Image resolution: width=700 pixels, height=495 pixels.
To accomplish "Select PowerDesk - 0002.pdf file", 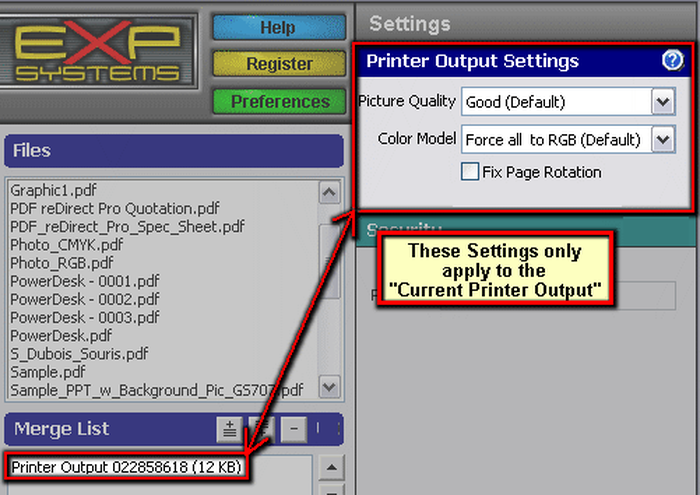I will pos(85,299).
